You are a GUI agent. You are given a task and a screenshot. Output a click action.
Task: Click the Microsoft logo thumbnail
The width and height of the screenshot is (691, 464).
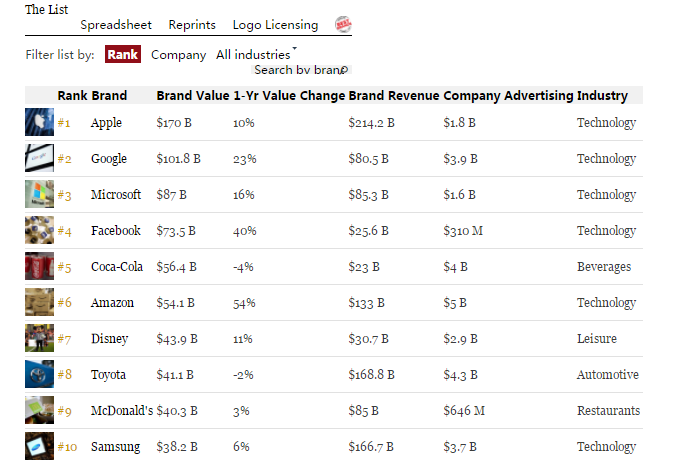[x=39, y=195]
